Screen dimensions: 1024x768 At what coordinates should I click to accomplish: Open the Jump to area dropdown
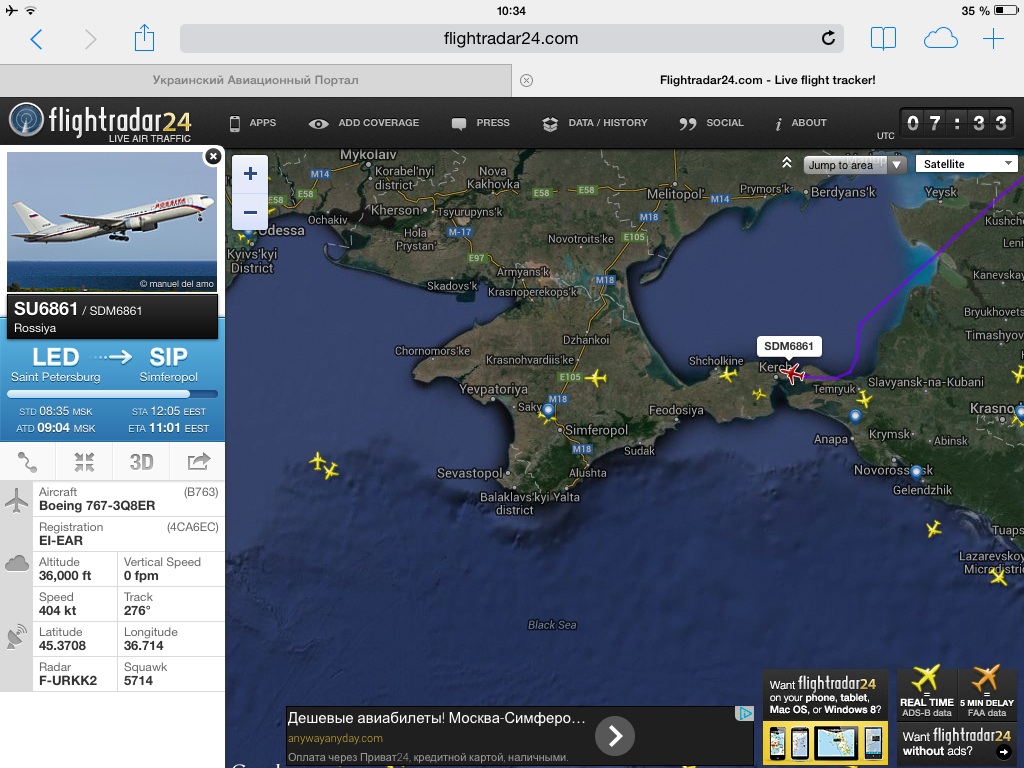pyautogui.click(x=855, y=165)
